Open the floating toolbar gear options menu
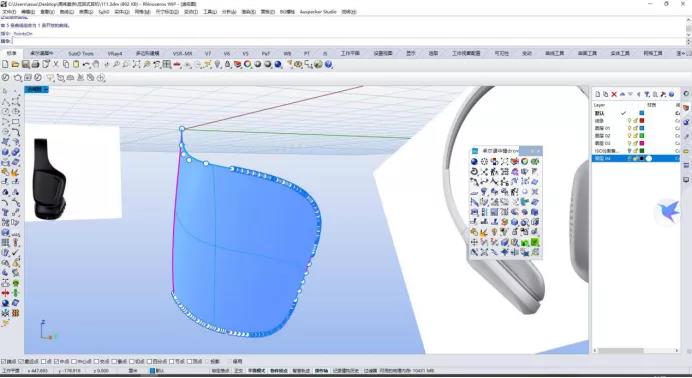The width and height of the screenshot is (692, 378). [532, 151]
